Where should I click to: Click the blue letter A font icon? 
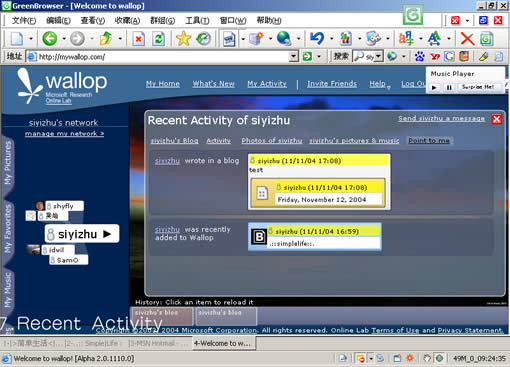click(x=434, y=39)
